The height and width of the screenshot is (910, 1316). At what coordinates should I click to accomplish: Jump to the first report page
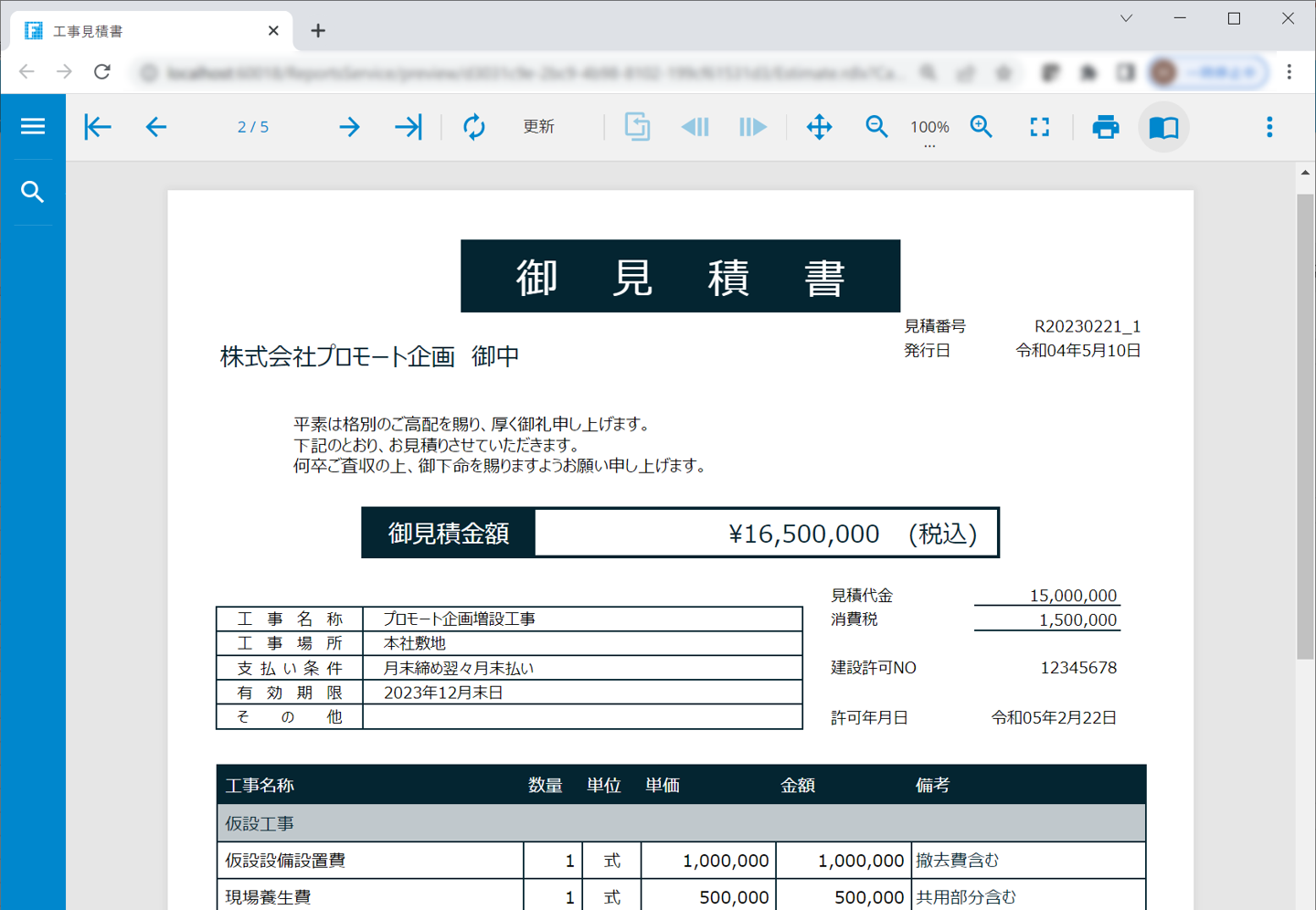click(98, 127)
